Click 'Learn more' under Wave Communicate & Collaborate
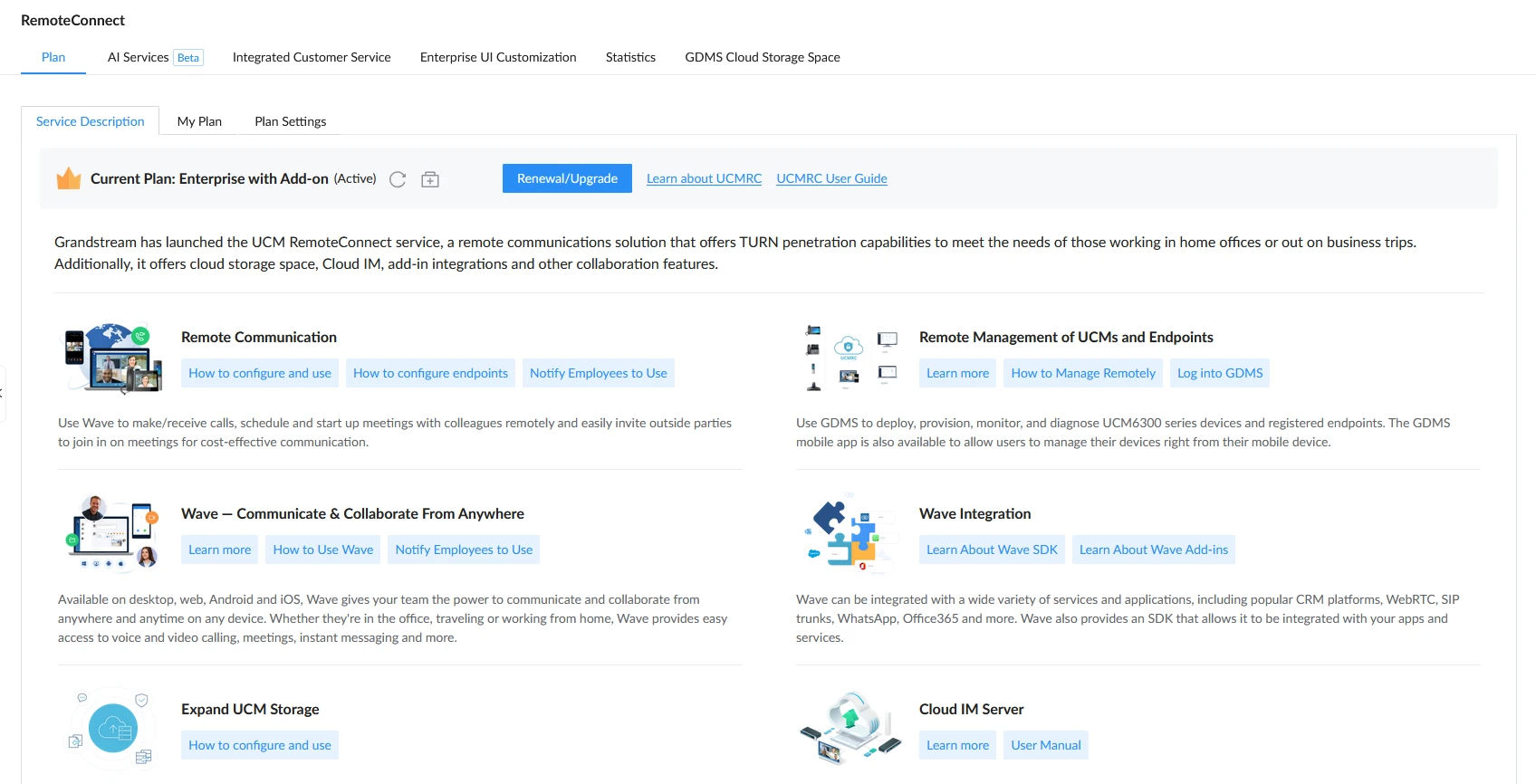This screenshot has width=1536, height=784. [x=219, y=550]
